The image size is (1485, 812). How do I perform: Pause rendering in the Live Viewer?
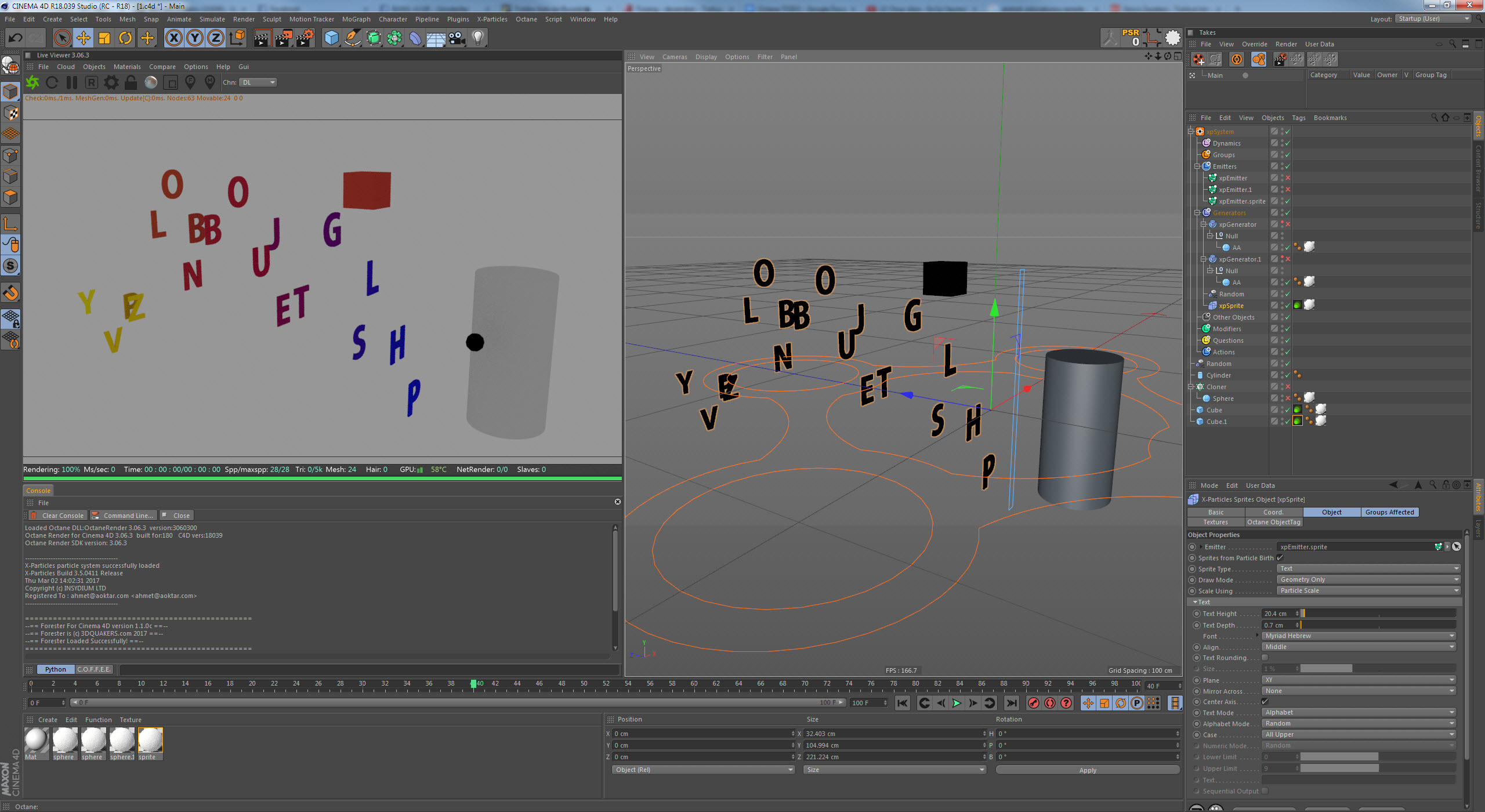click(x=71, y=82)
